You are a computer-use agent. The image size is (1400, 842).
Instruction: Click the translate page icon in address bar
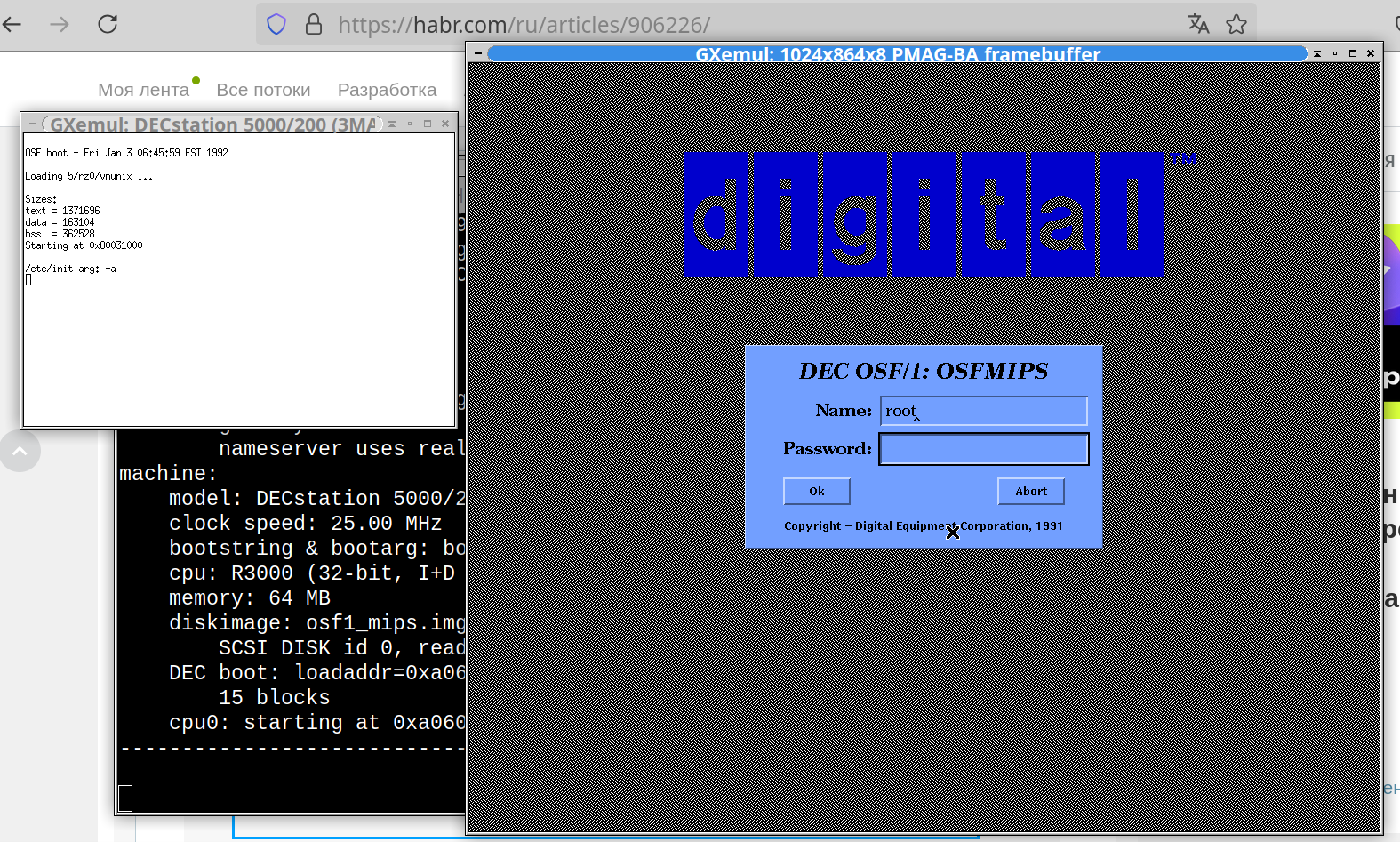1199,24
